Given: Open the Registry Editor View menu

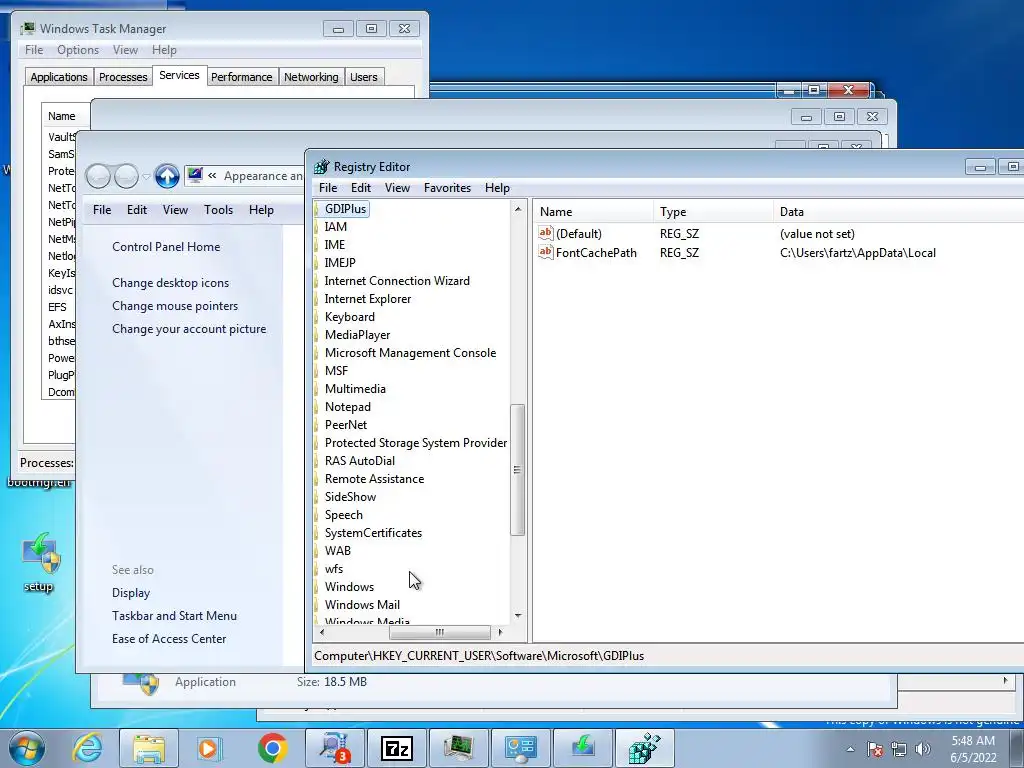Looking at the screenshot, I should 397,187.
